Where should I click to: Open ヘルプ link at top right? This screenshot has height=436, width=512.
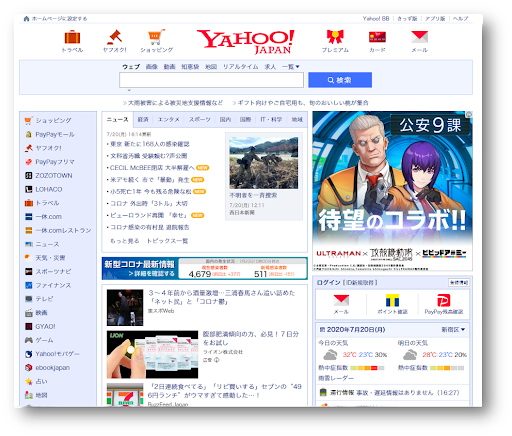460,19
